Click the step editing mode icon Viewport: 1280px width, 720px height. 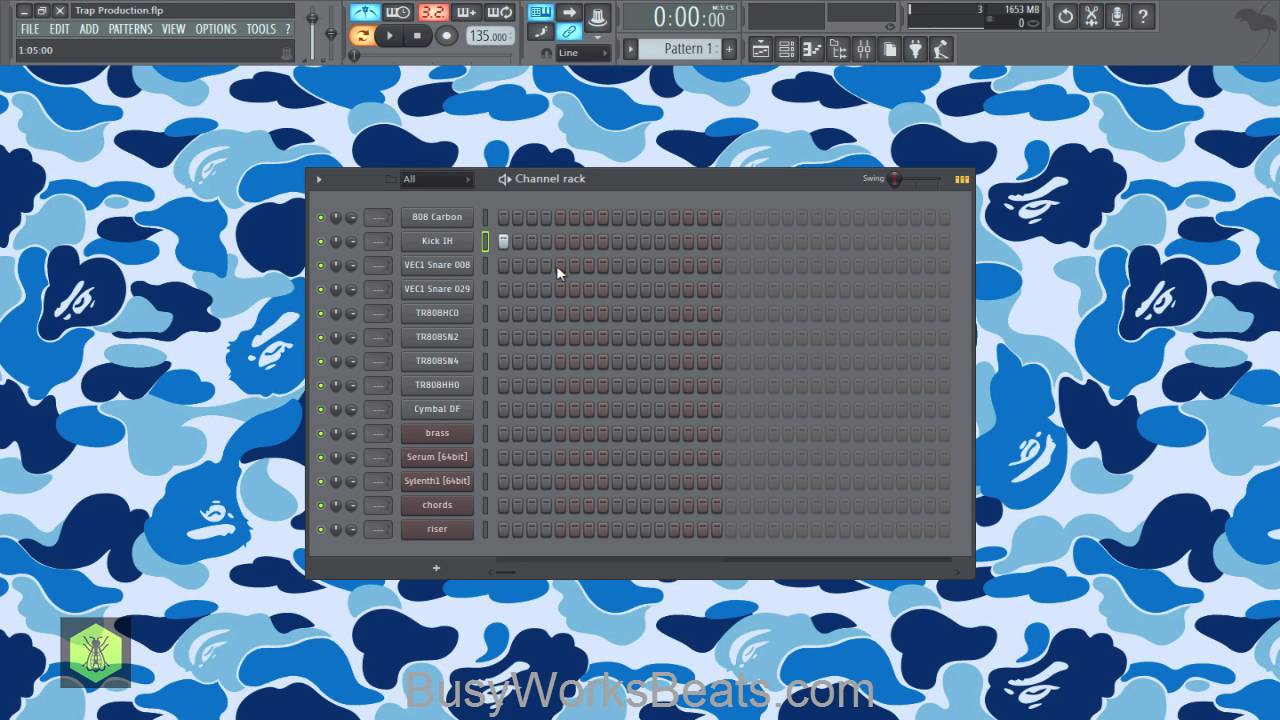coord(540,32)
